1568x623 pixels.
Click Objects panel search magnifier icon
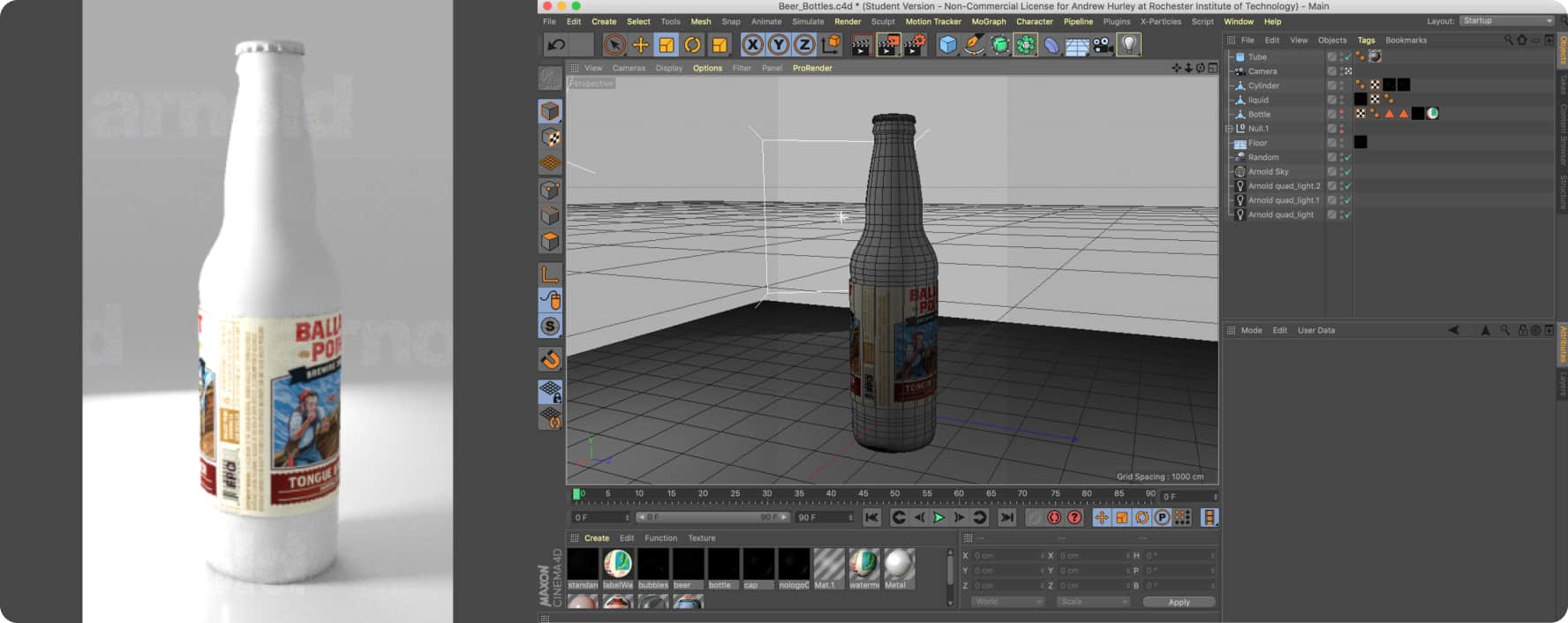[x=1508, y=41]
